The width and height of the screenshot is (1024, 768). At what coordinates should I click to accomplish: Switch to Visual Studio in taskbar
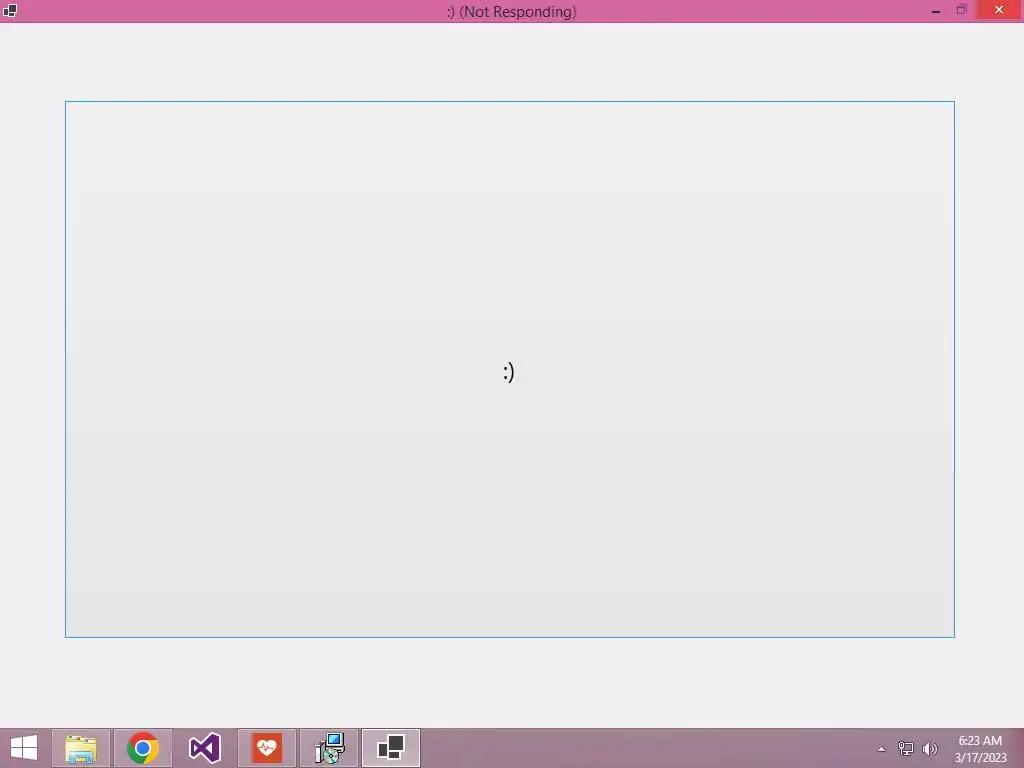205,748
